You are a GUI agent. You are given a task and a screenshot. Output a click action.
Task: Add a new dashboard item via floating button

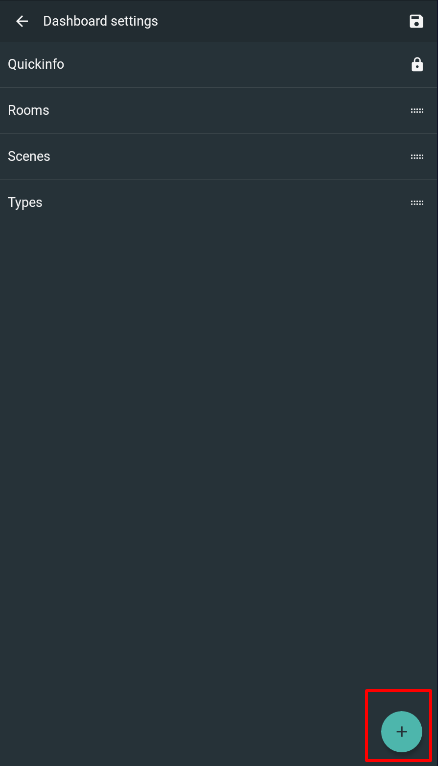coord(401,731)
